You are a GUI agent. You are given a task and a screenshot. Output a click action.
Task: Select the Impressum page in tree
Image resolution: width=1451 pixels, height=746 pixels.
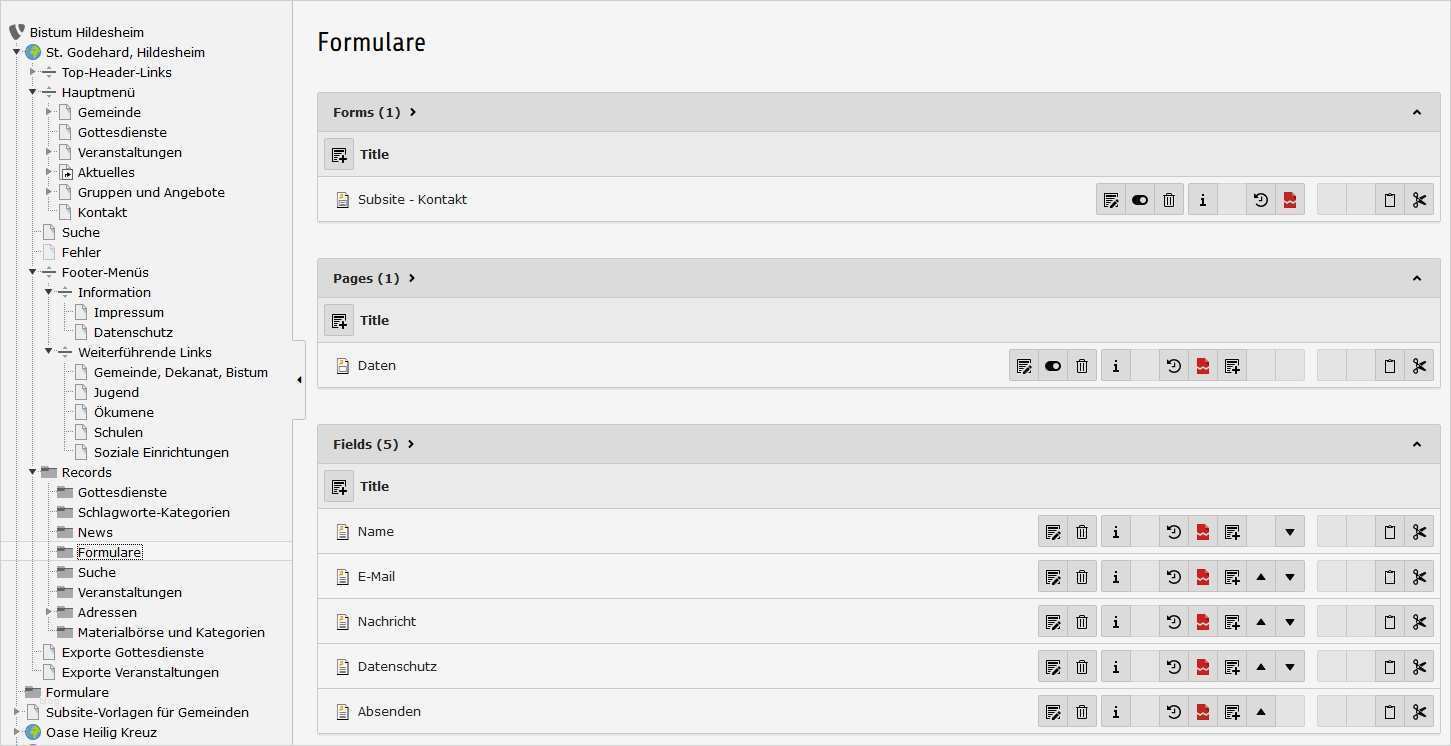tap(128, 312)
